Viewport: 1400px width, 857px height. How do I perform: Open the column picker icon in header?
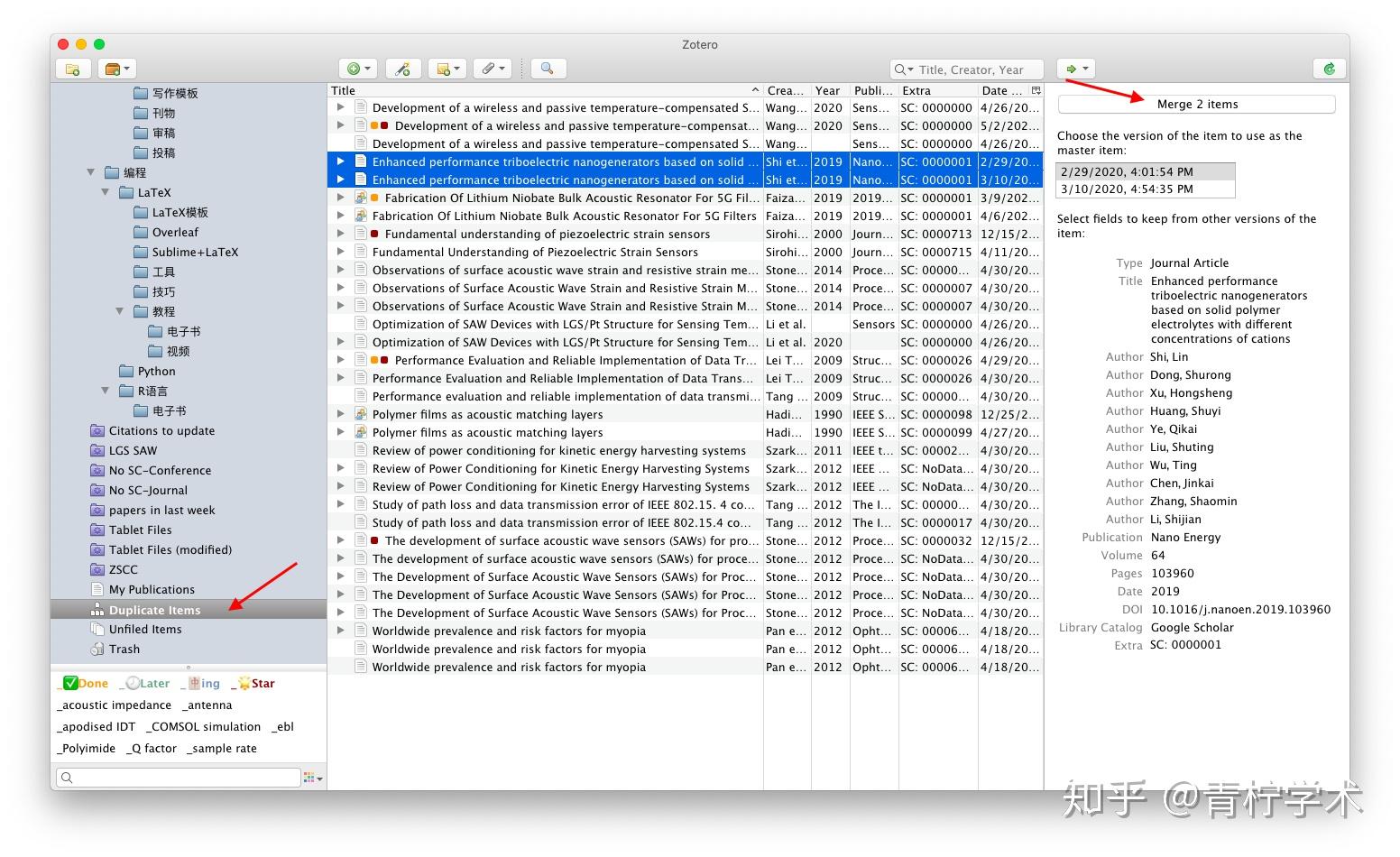point(1036,90)
